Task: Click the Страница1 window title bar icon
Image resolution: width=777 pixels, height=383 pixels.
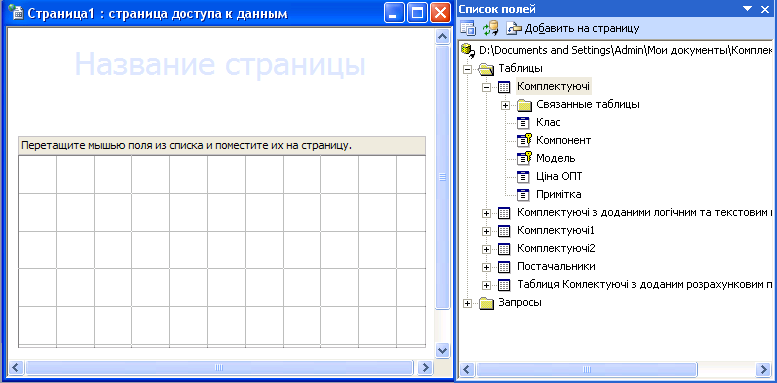Action: click(x=17, y=12)
